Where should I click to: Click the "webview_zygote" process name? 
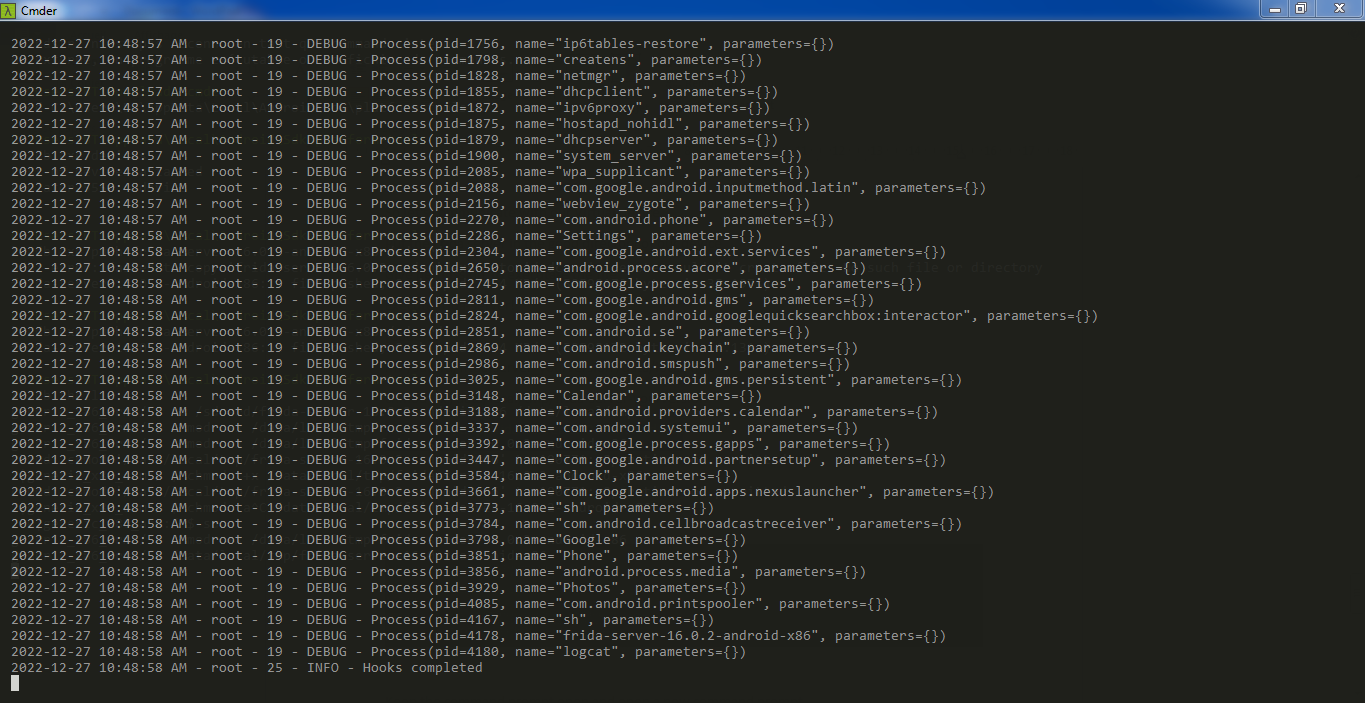[619, 204]
